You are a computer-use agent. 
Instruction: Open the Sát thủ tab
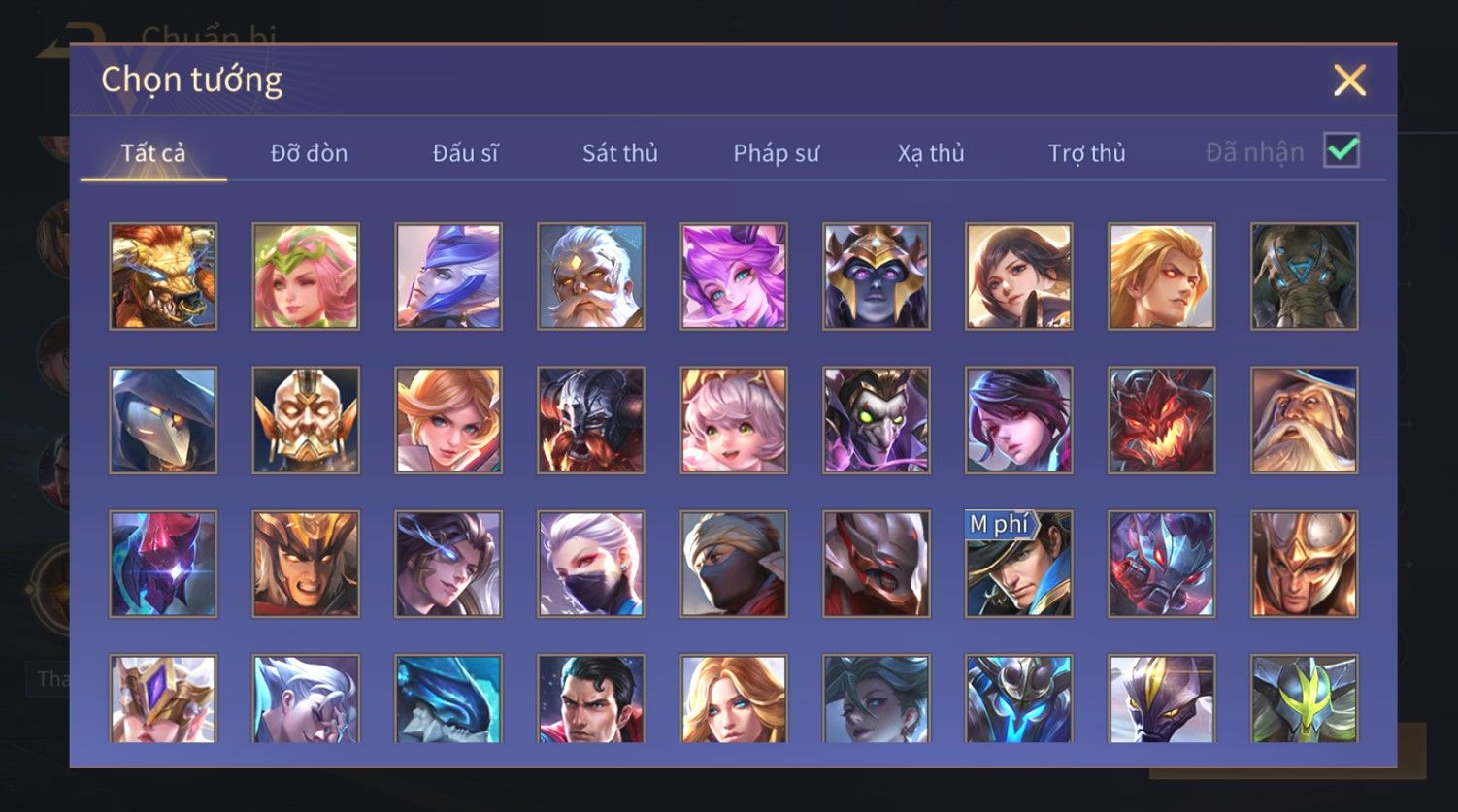[620, 153]
